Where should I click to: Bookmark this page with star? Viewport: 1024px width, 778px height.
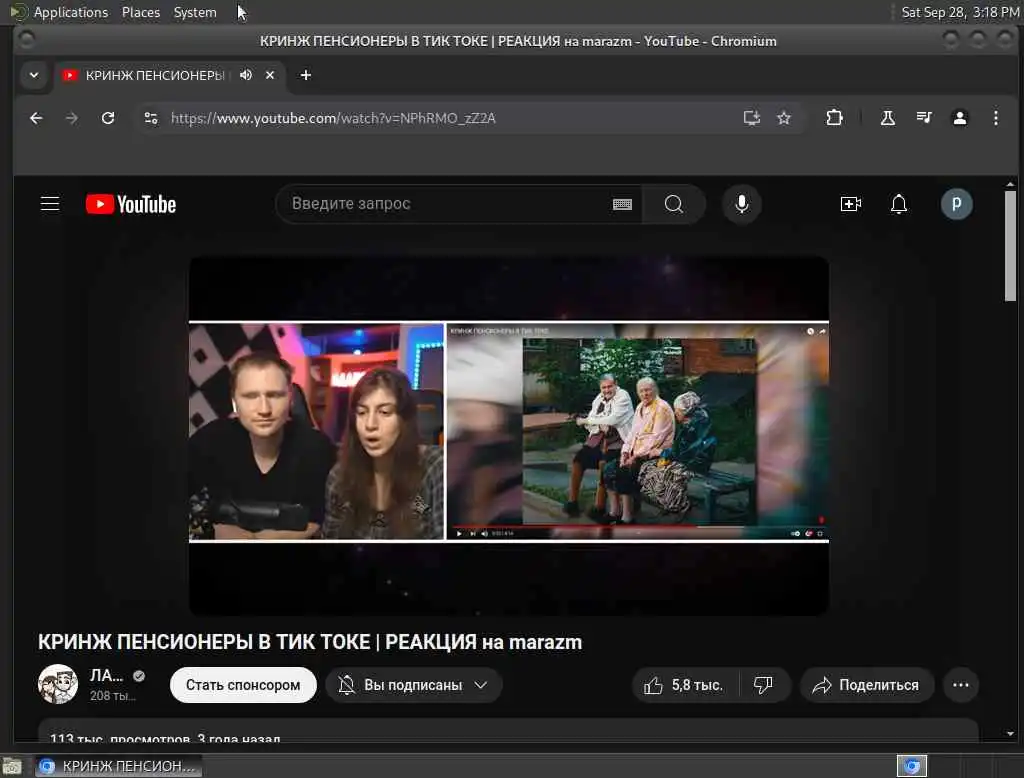784,118
